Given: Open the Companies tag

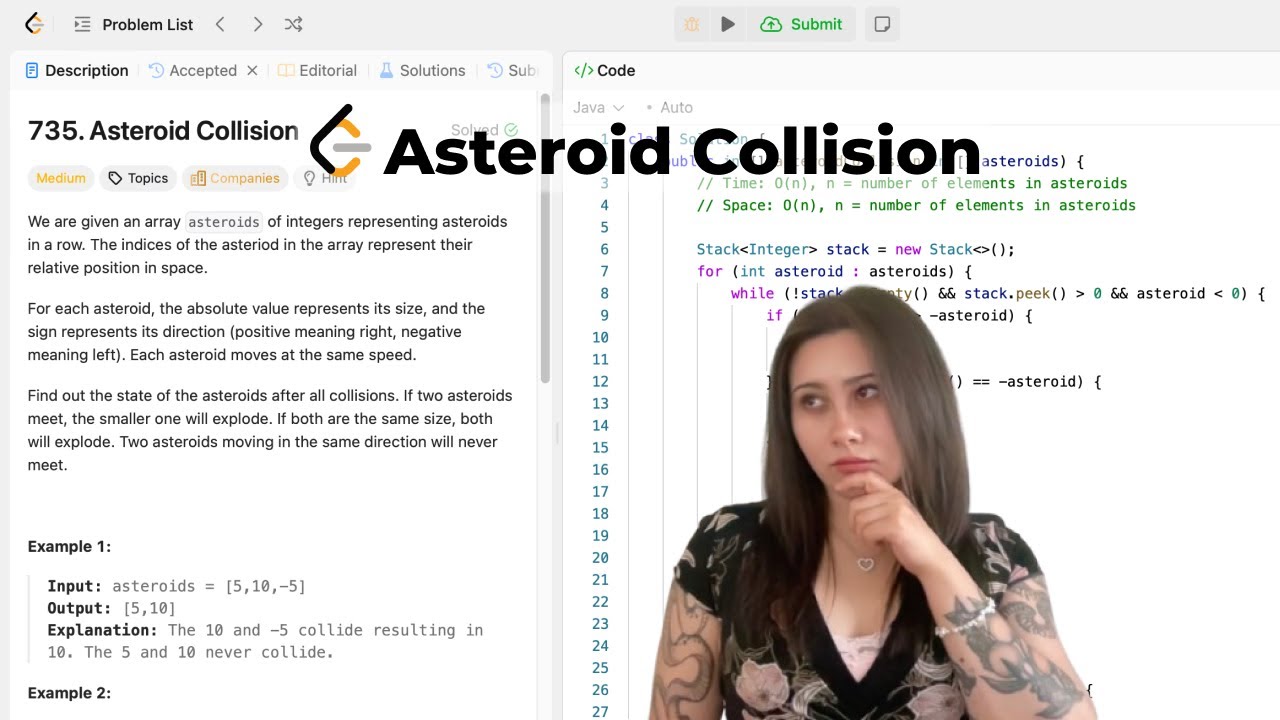Looking at the screenshot, I should (235, 178).
